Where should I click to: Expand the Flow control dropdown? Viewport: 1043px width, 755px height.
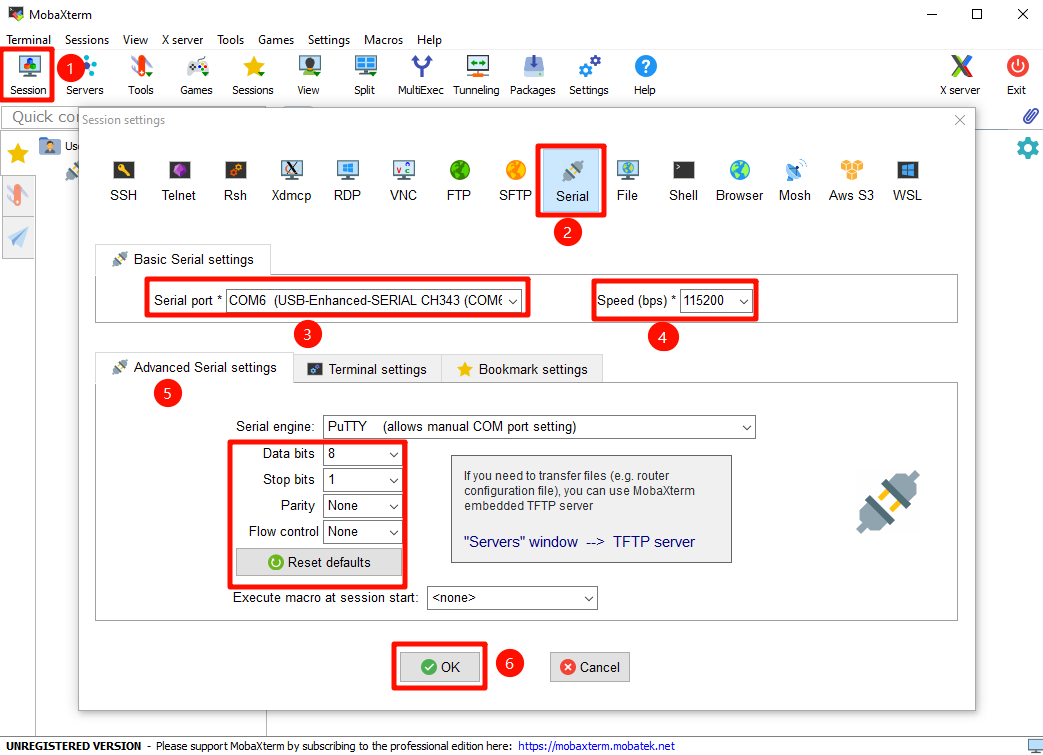click(393, 532)
